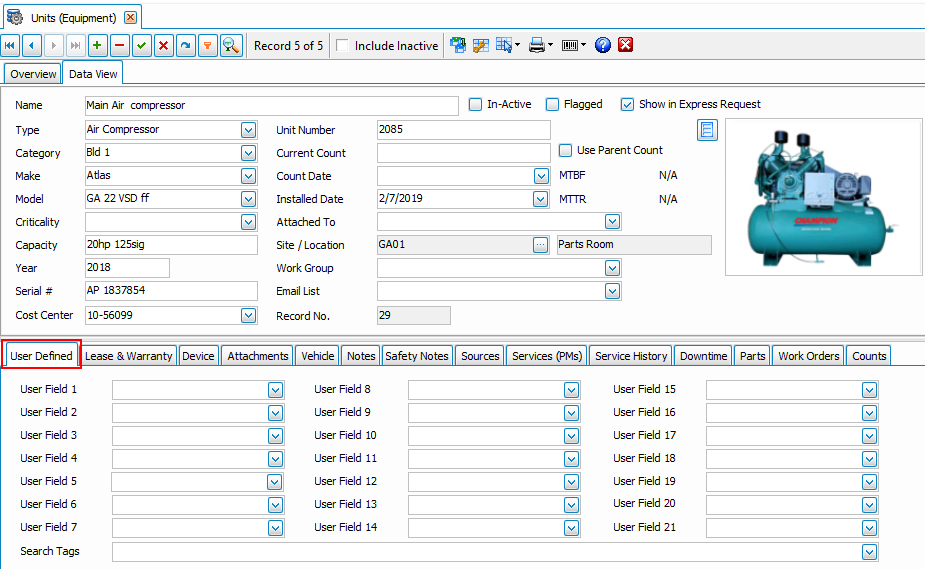Open the Counts tab
Viewport: 931px width, 575px height.
[x=869, y=356]
